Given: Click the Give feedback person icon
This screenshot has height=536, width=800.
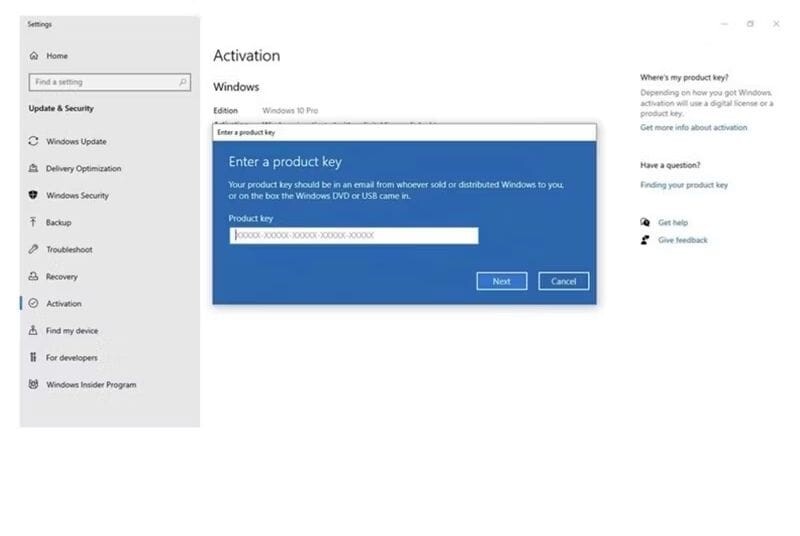Looking at the screenshot, I should [645, 240].
